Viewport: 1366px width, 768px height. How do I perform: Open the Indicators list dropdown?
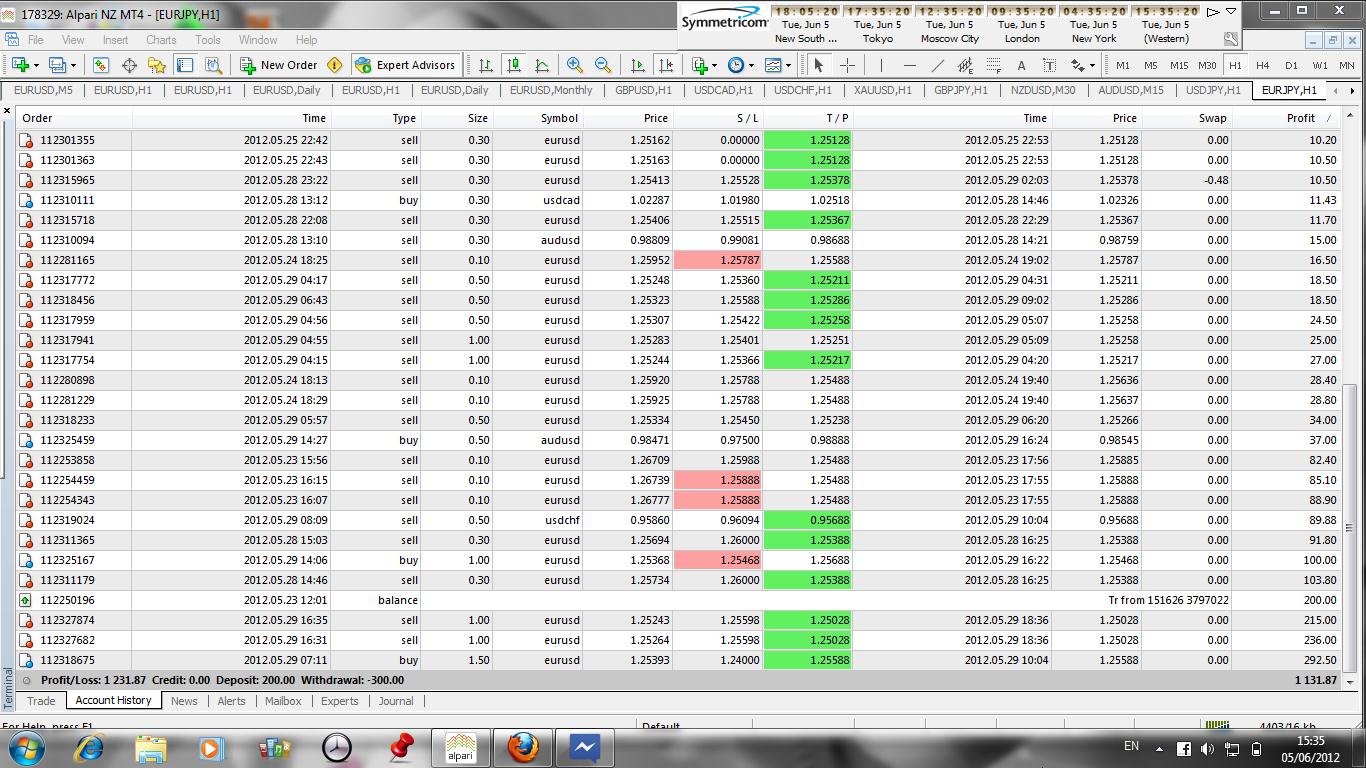coord(704,65)
